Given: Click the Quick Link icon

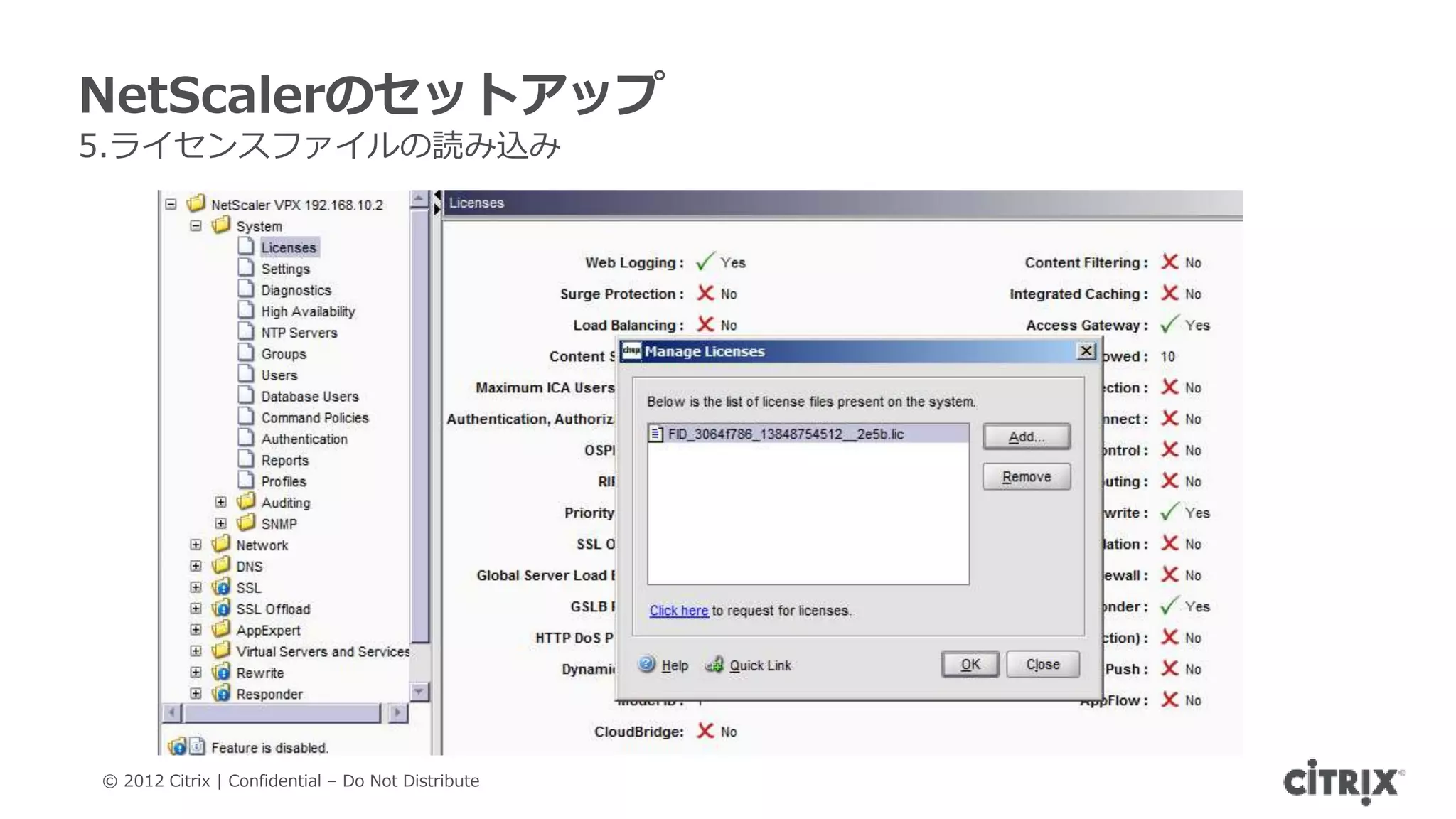Looking at the screenshot, I should (x=714, y=665).
